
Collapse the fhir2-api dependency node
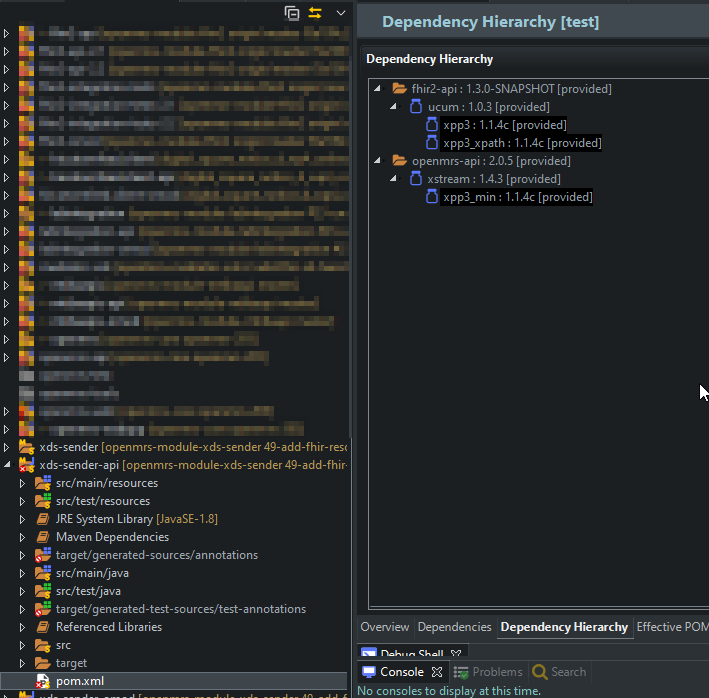377,88
